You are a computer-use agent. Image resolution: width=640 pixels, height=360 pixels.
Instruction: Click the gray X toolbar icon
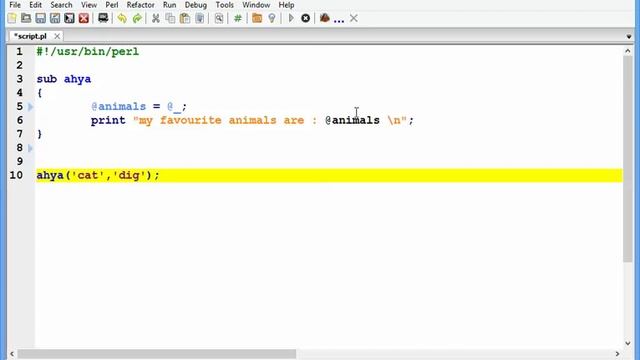[x=354, y=18]
